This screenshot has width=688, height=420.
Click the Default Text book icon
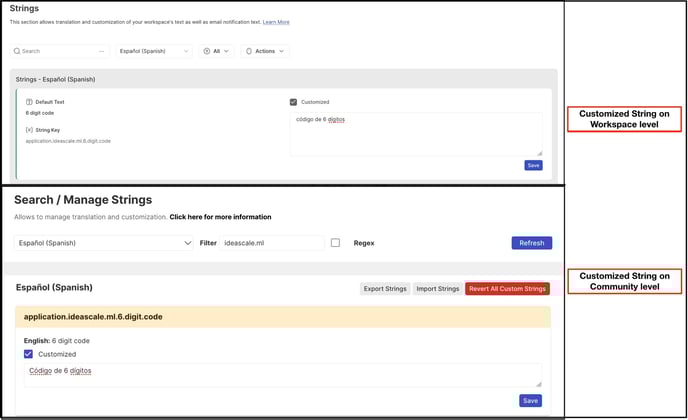tap(29, 102)
